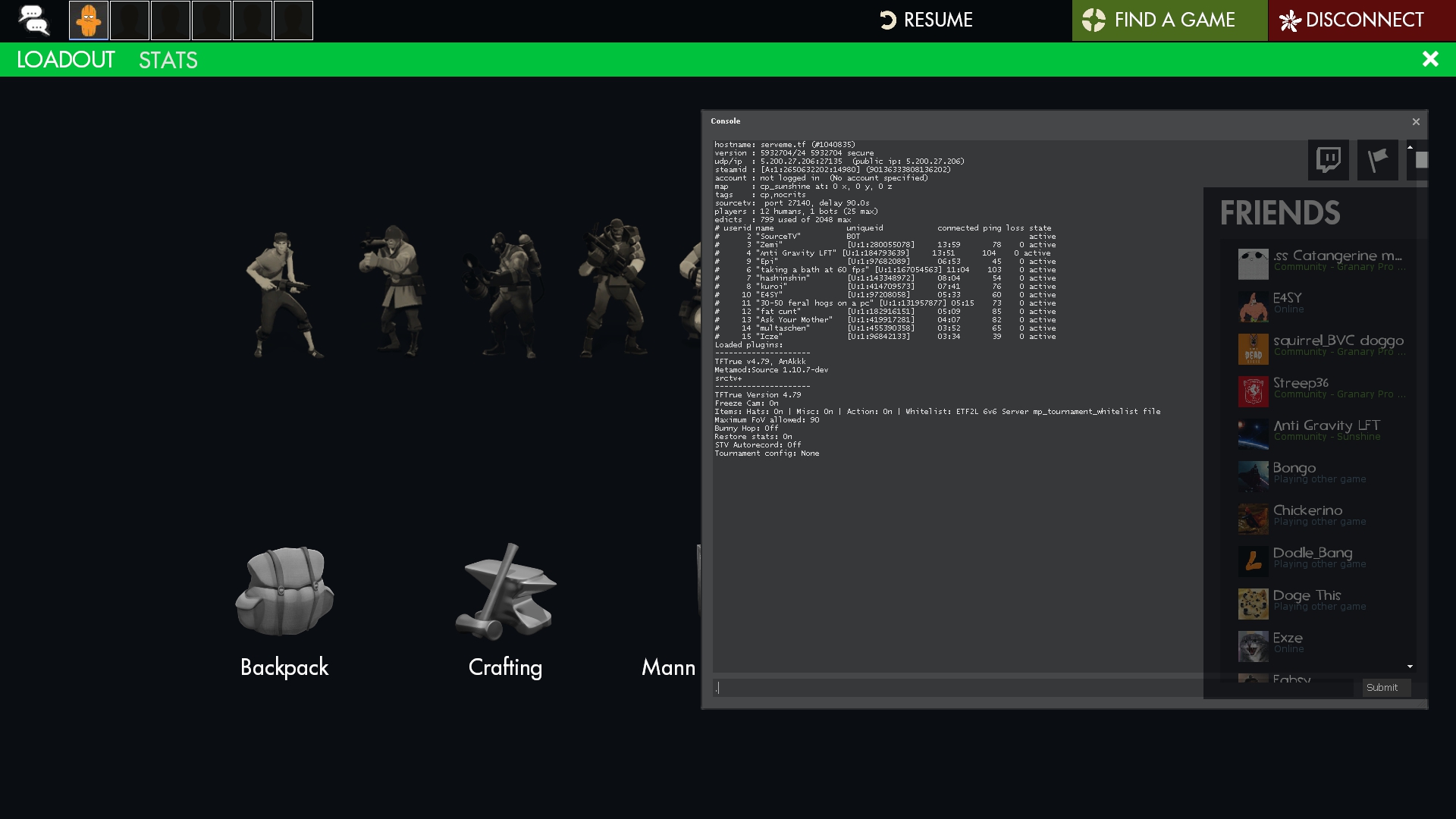Screen dimensions: 1456x819
Task: Click friends list scroll up arrow
Action: 1410,147
